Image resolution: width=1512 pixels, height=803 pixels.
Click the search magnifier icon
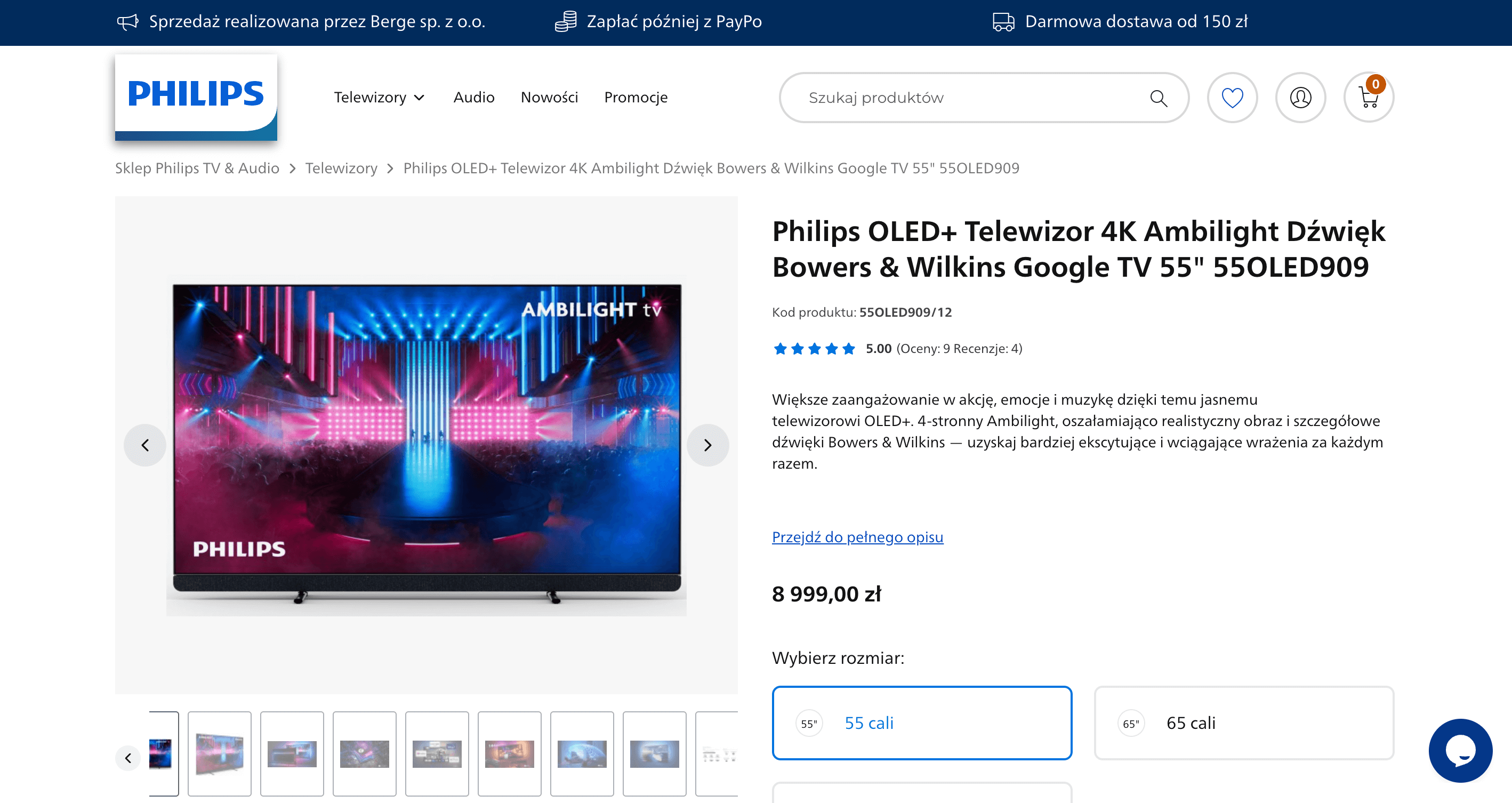[x=1158, y=98]
